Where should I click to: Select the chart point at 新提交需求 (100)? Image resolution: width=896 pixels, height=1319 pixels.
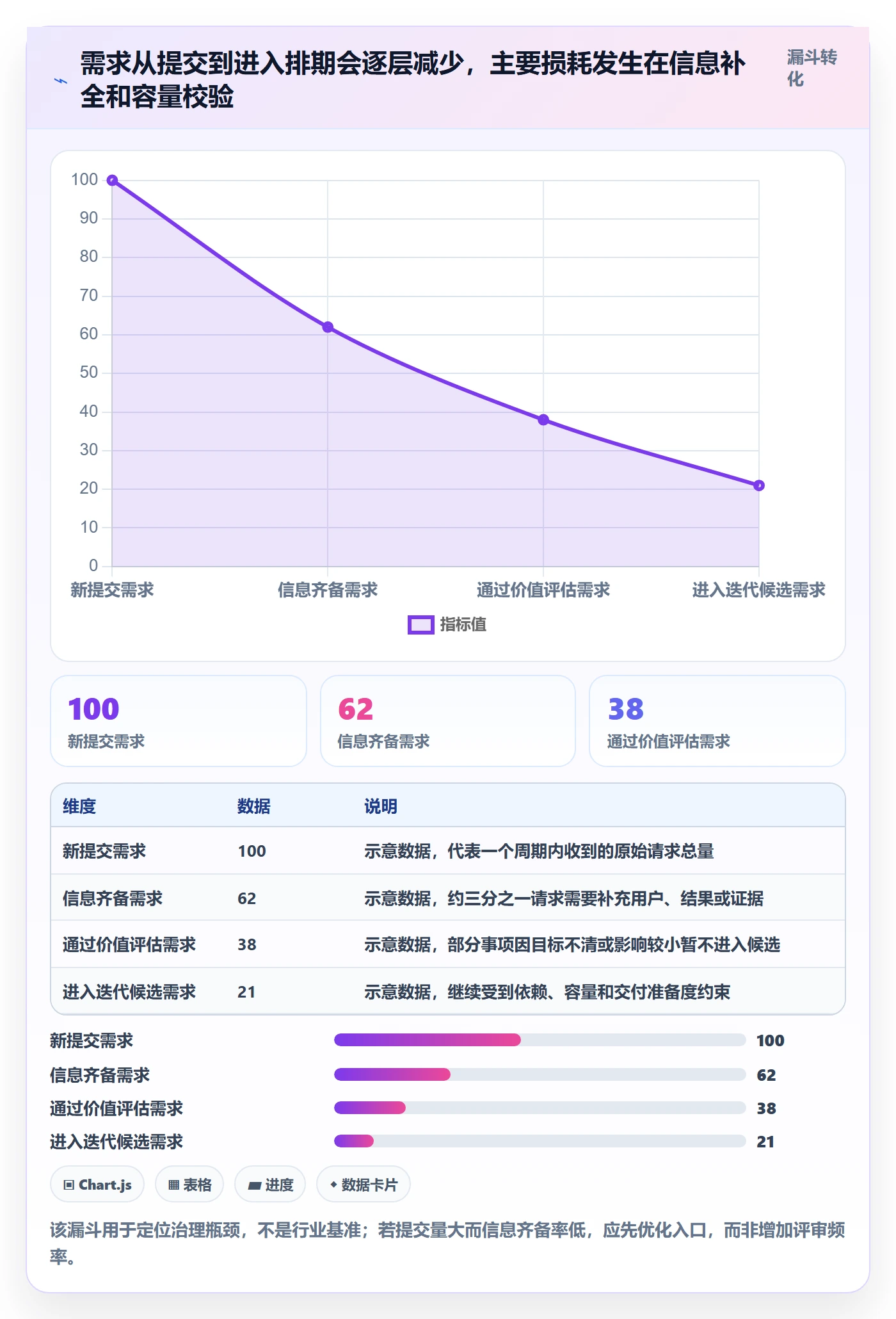click(x=112, y=181)
